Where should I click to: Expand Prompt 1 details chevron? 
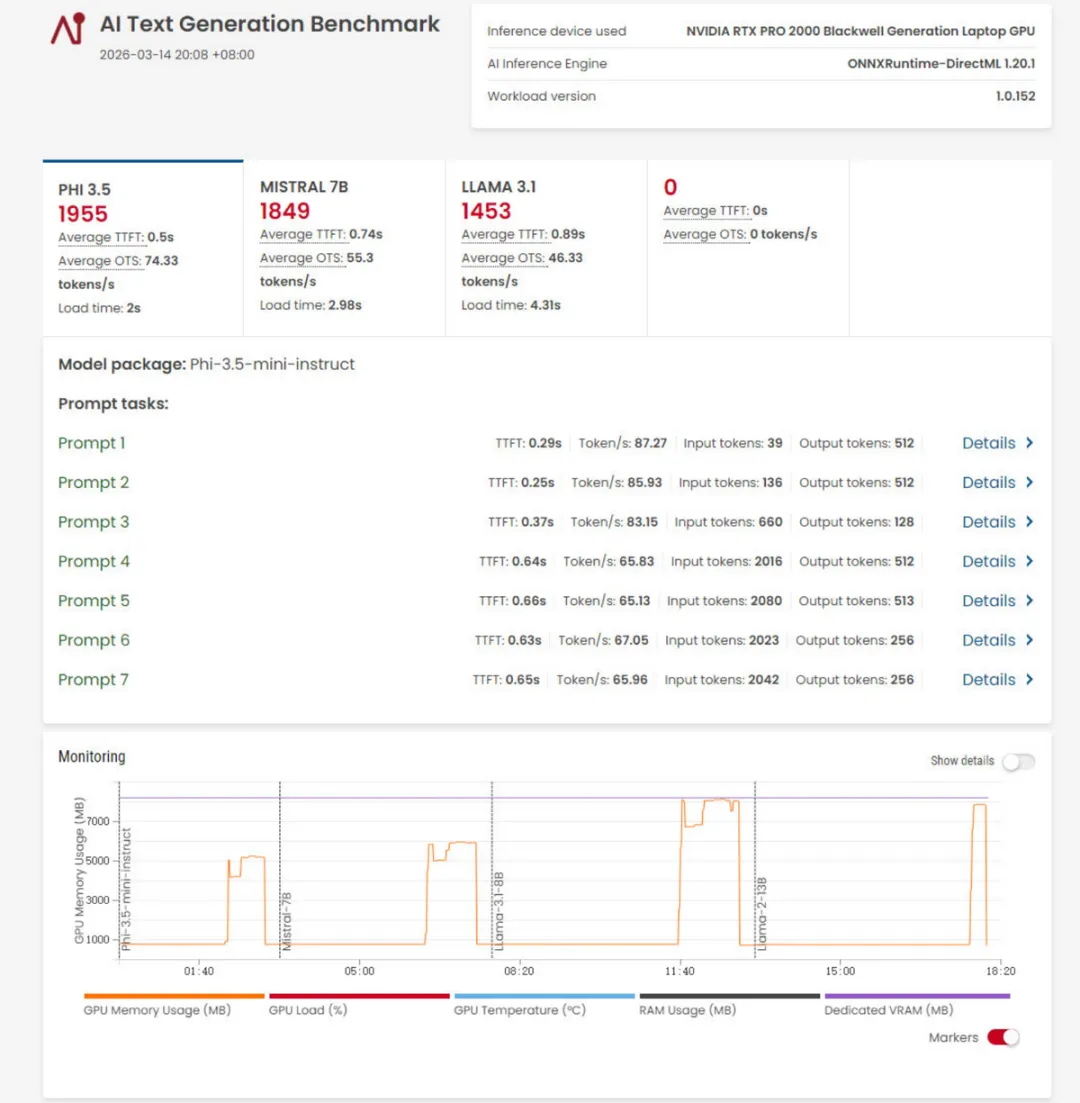tap(1030, 443)
